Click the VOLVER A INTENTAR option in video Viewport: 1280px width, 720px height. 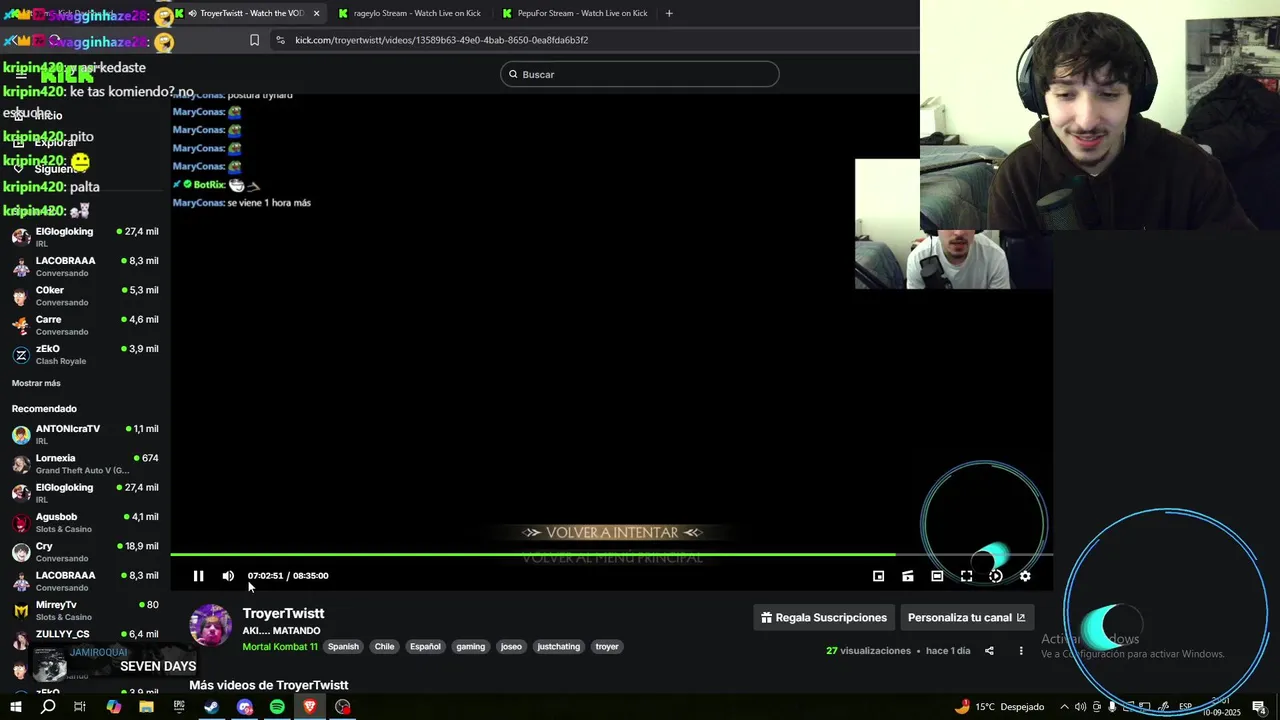(x=612, y=532)
